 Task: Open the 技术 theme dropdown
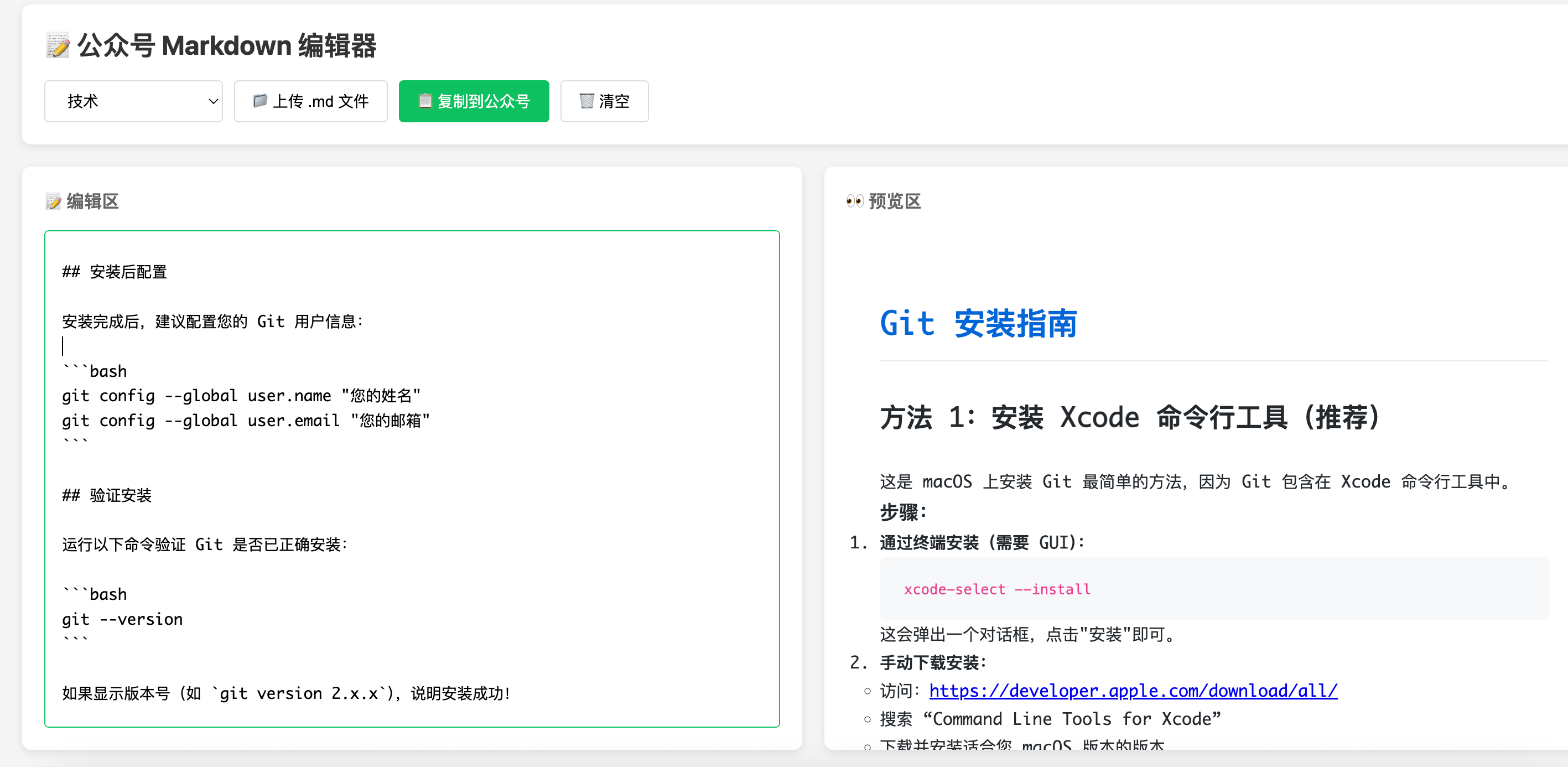coord(133,101)
